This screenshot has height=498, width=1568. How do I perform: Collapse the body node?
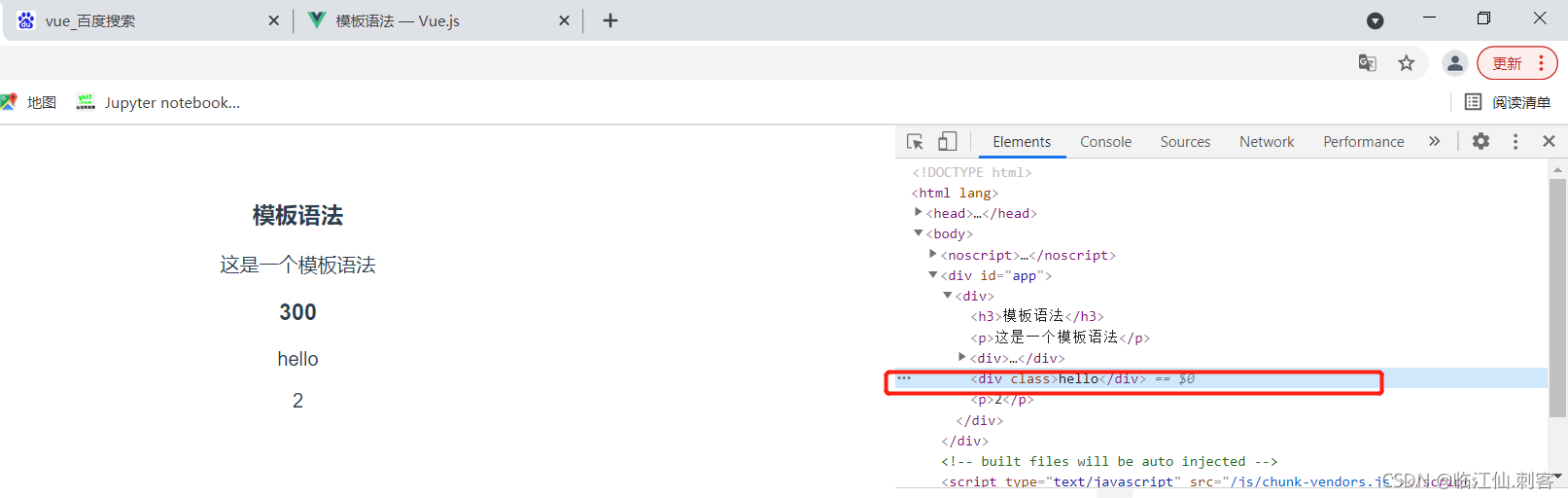coord(918,233)
